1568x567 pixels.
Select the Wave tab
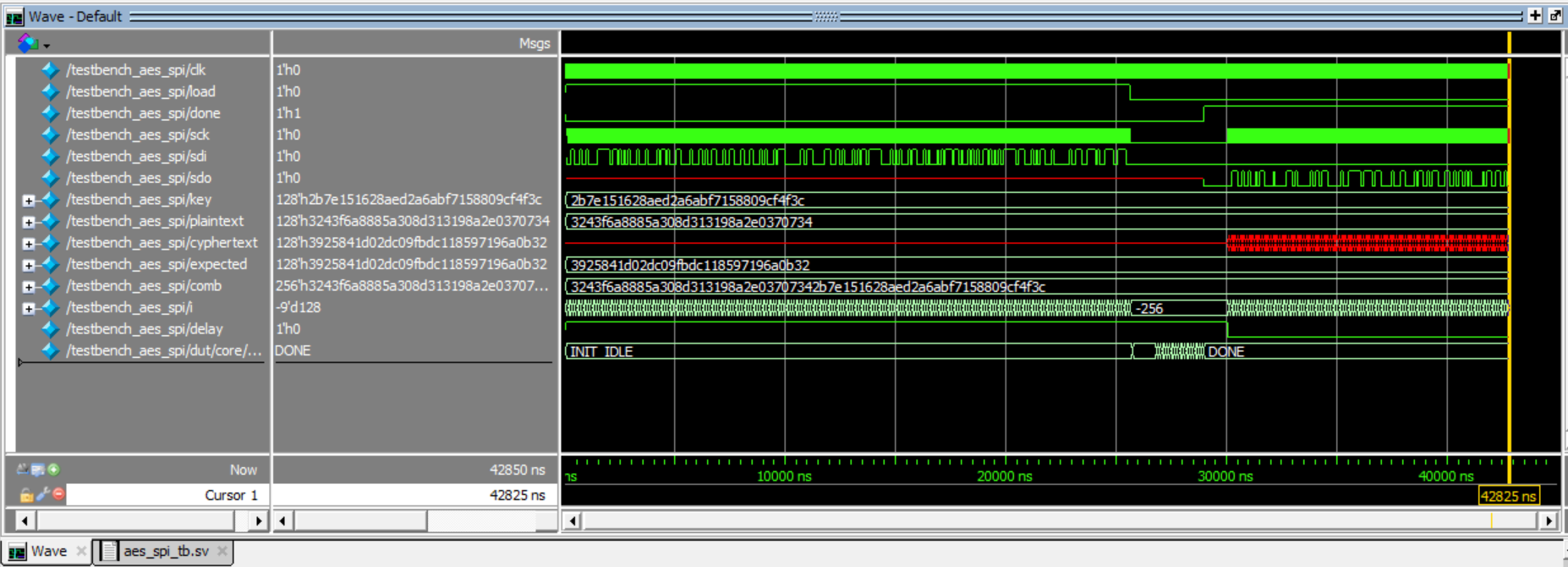tap(48, 552)
